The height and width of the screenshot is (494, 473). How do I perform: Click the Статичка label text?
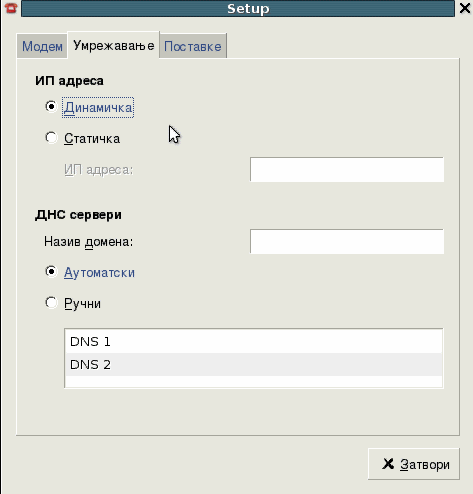[x=92, y=139]
